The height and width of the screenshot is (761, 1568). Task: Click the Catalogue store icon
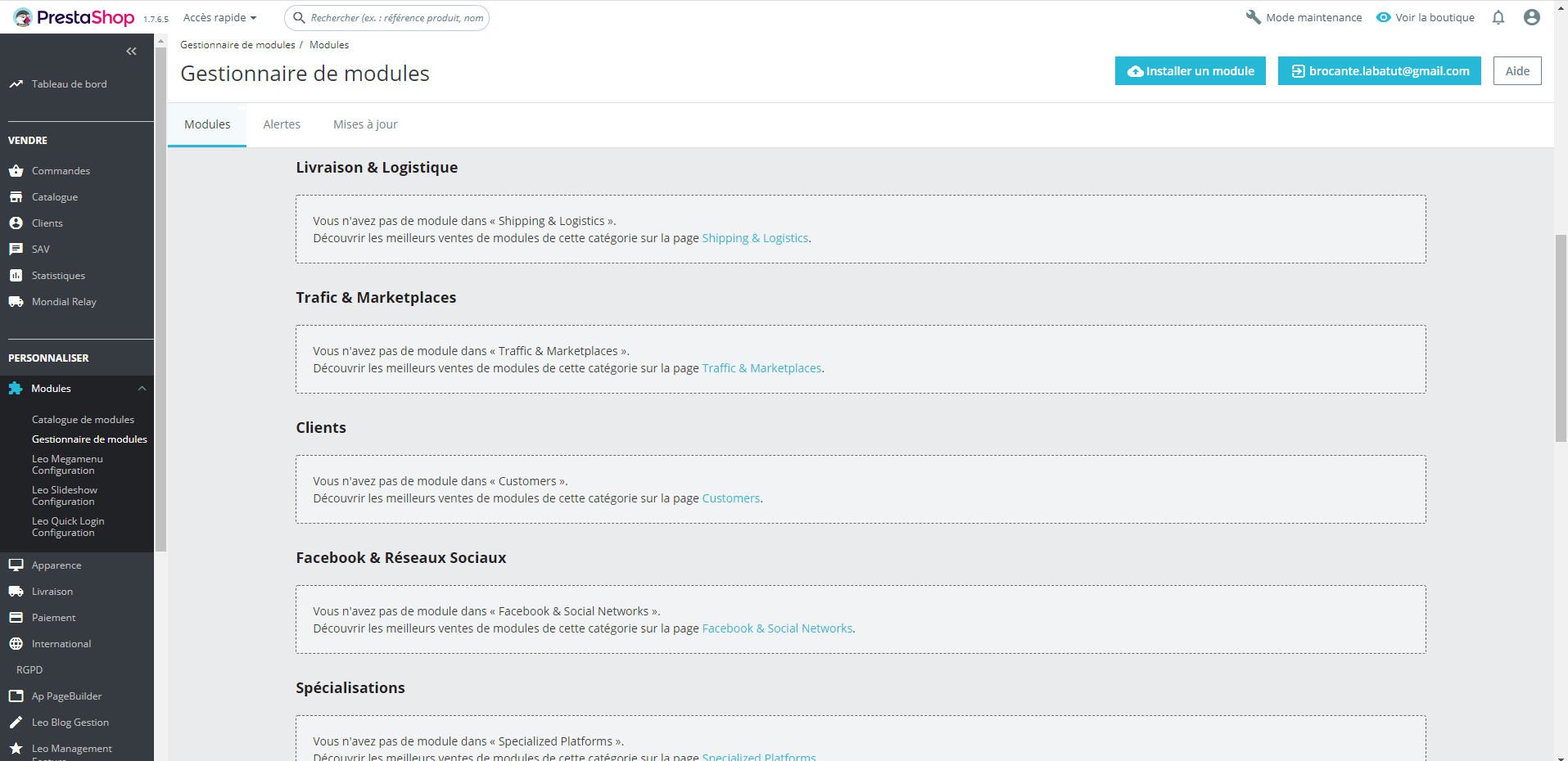pos(16,197)
